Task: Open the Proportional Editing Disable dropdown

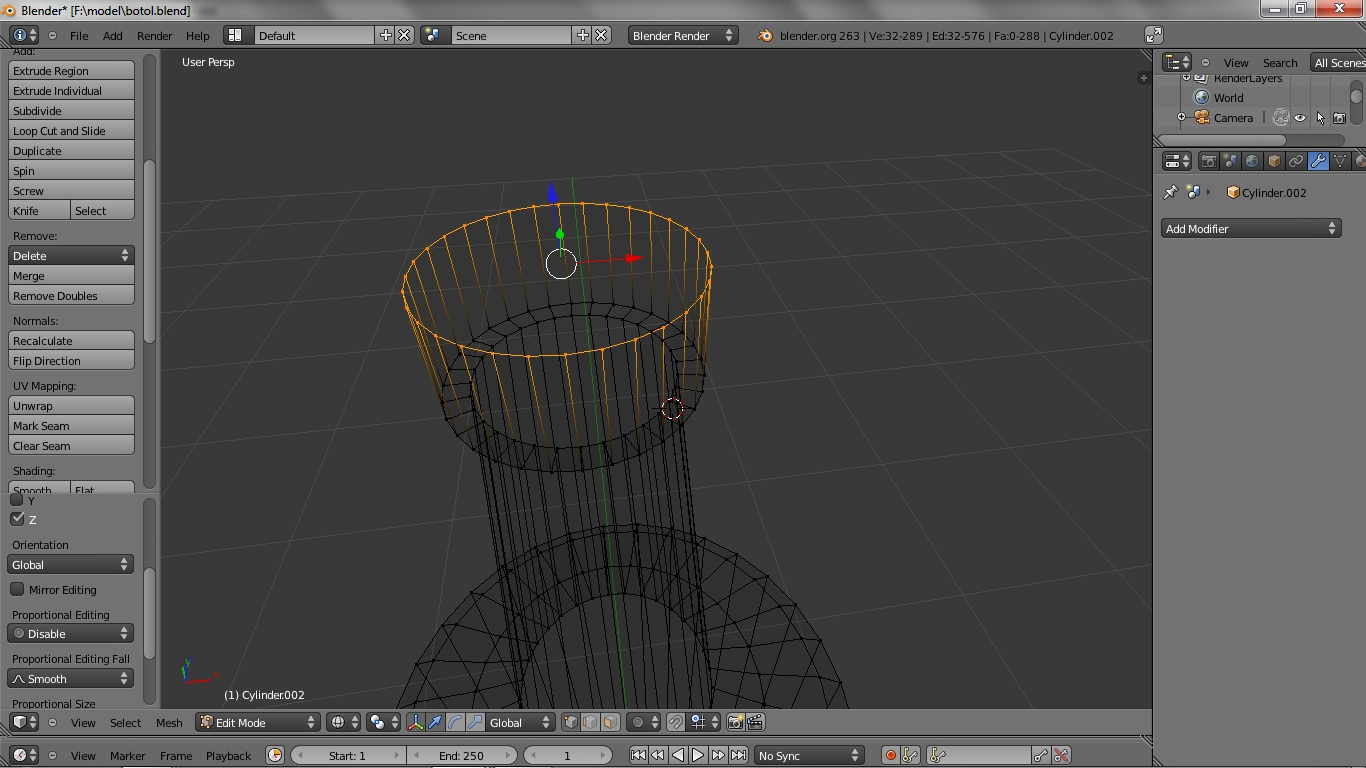Action: pos(71,633)
